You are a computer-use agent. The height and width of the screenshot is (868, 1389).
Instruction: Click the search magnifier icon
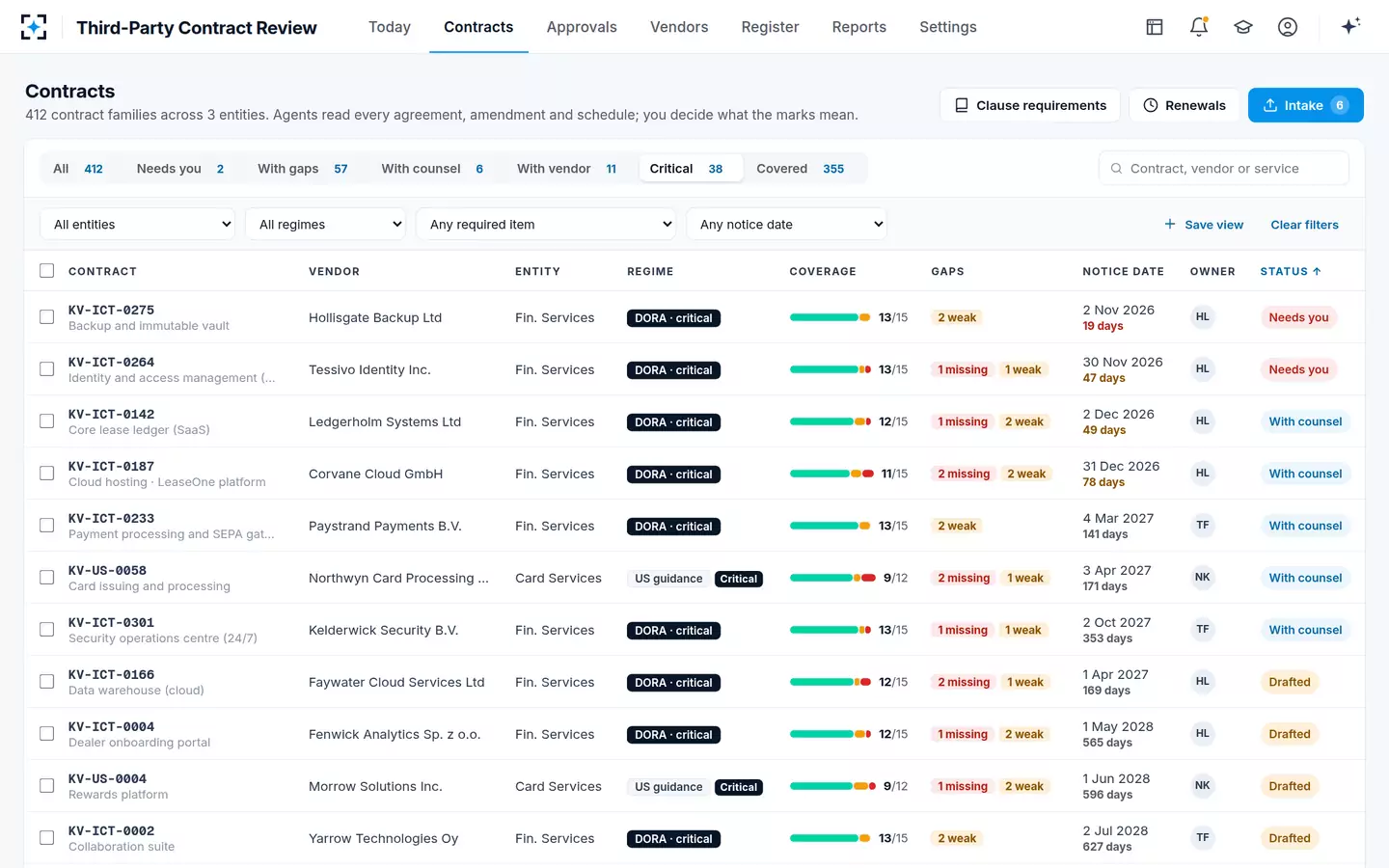point(1116,169)
